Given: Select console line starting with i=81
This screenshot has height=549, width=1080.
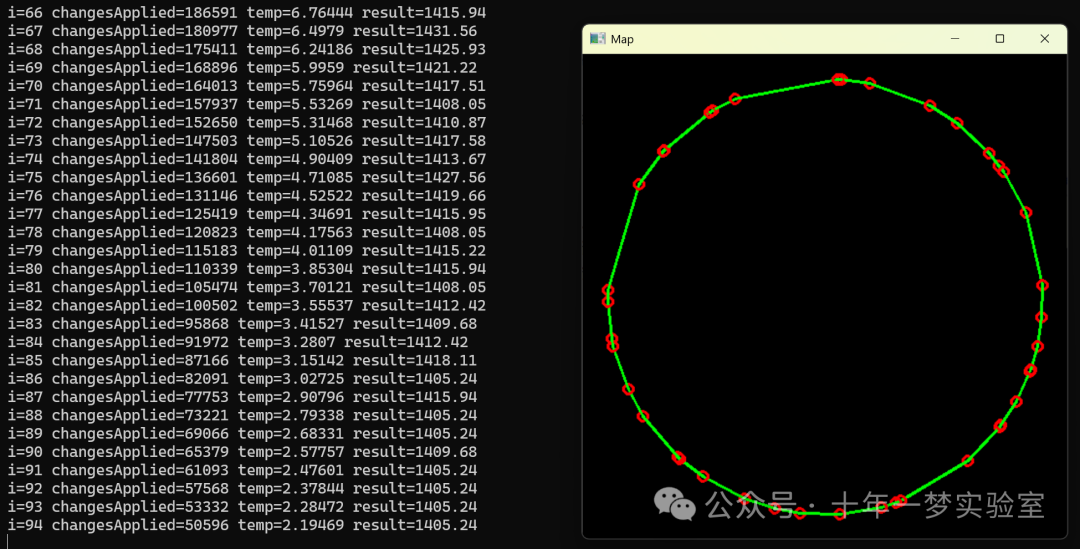Looking at the screenshot, I should pos(247,287).
